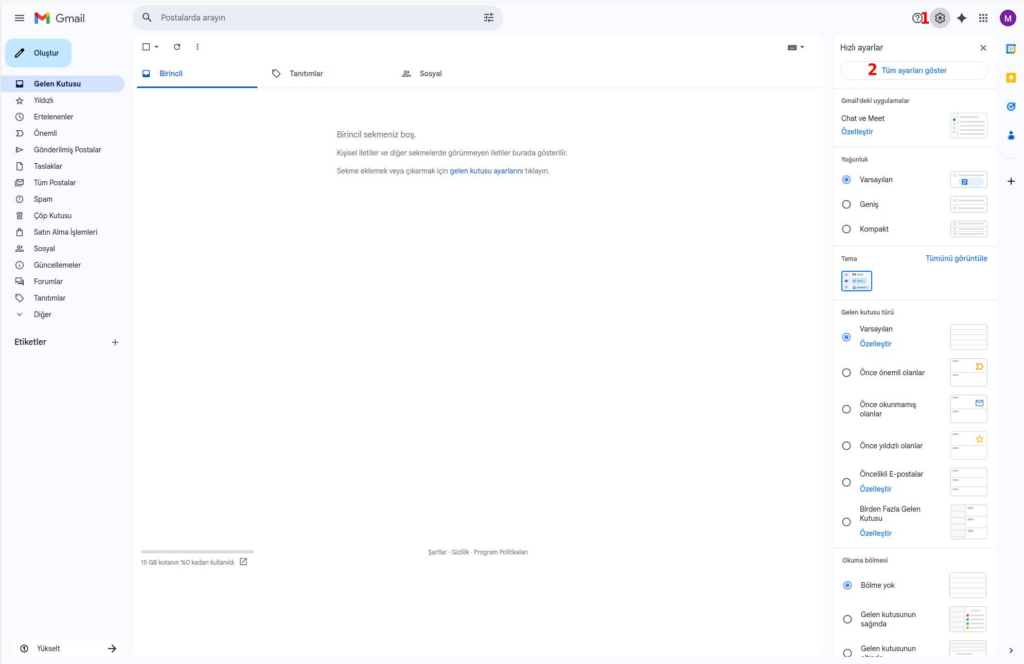Select Gelen kutusunun sağında reading pane
This screenshot has height=664, width=1024.
847,619
